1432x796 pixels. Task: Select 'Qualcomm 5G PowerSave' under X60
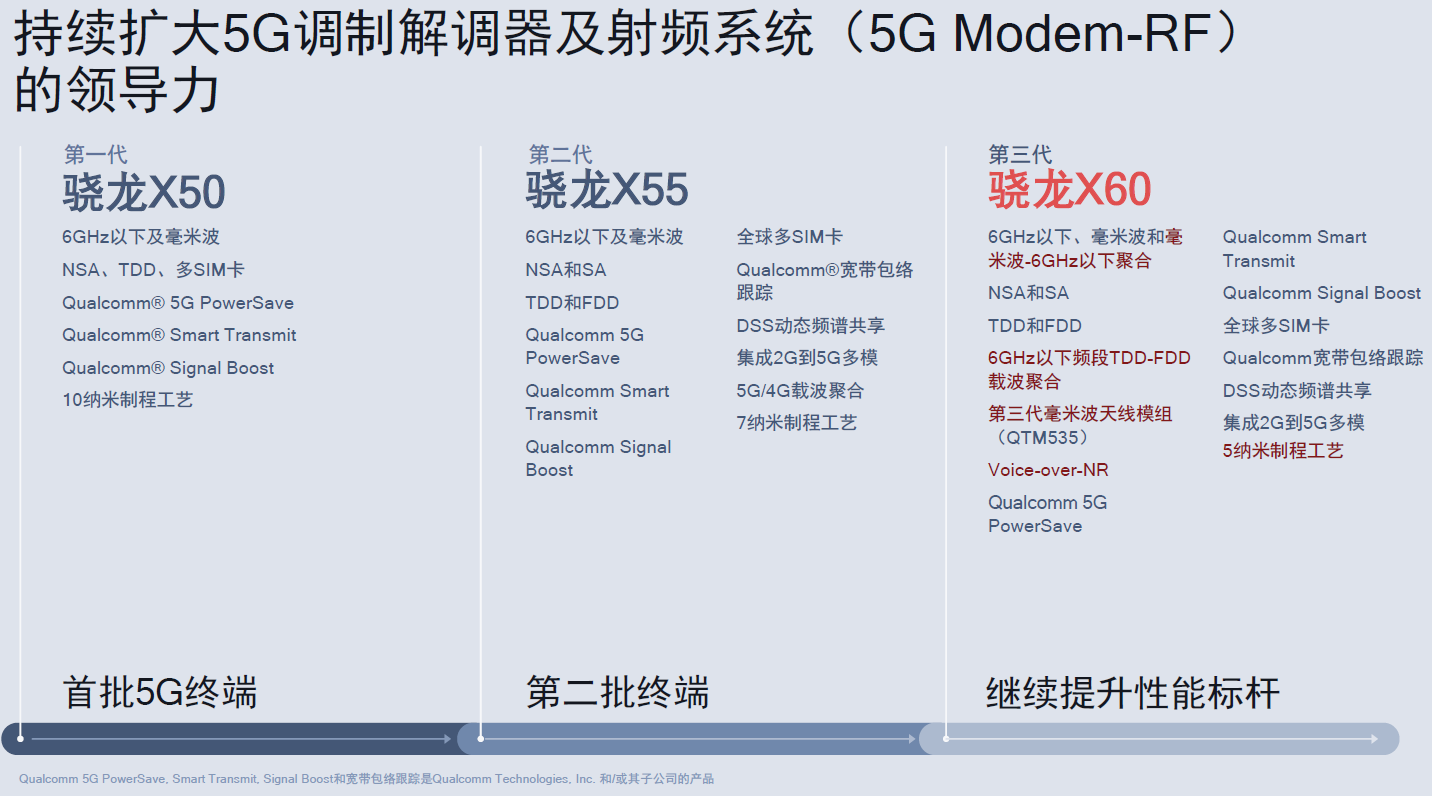pyautogui.click(x=1048, y=514)
